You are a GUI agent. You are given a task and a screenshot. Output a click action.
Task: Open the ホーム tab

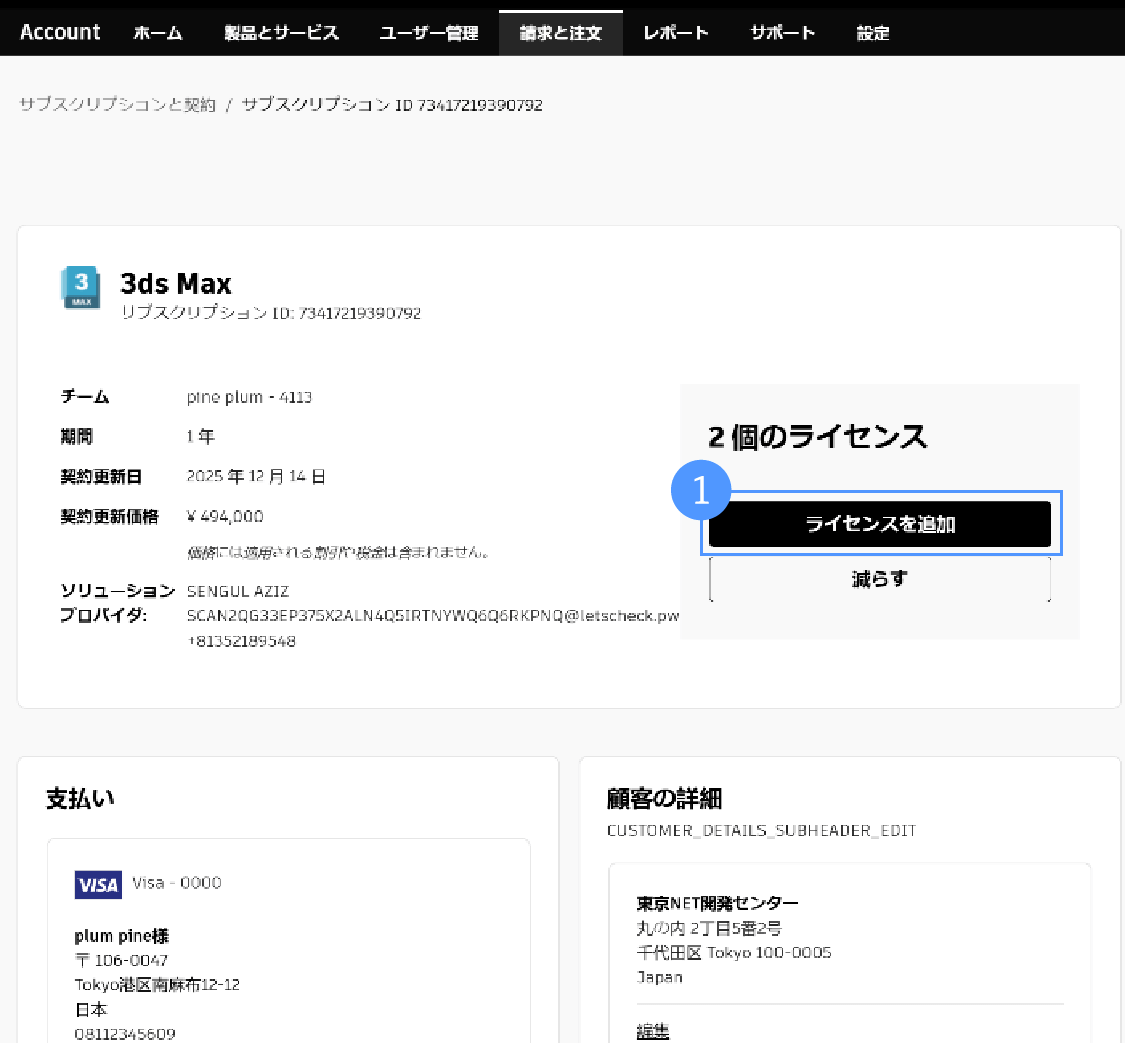click(158, 33)
